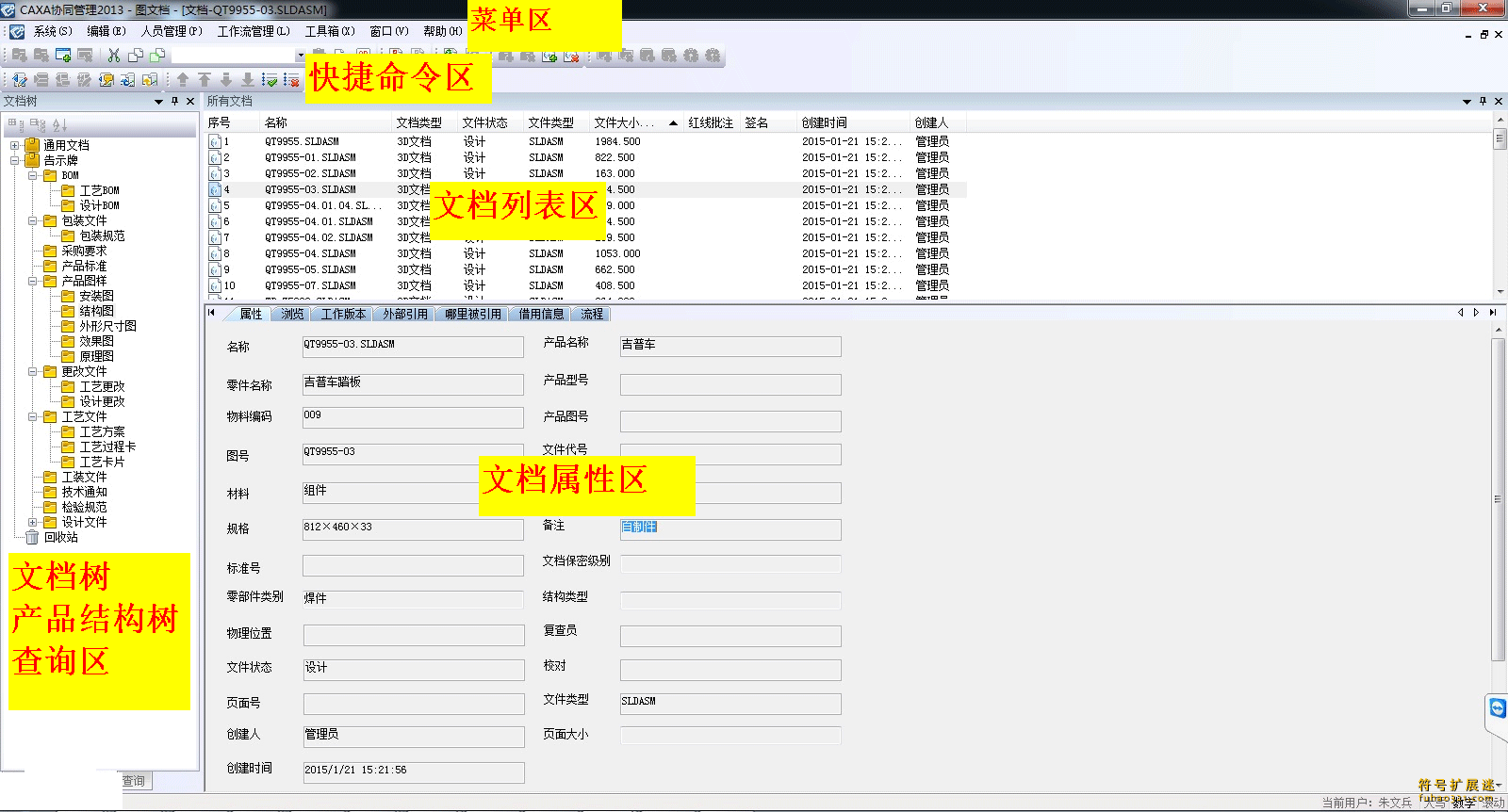Select the 工艺过程卡 tree item
This screenshot has height=812, width=1508.
107,447
